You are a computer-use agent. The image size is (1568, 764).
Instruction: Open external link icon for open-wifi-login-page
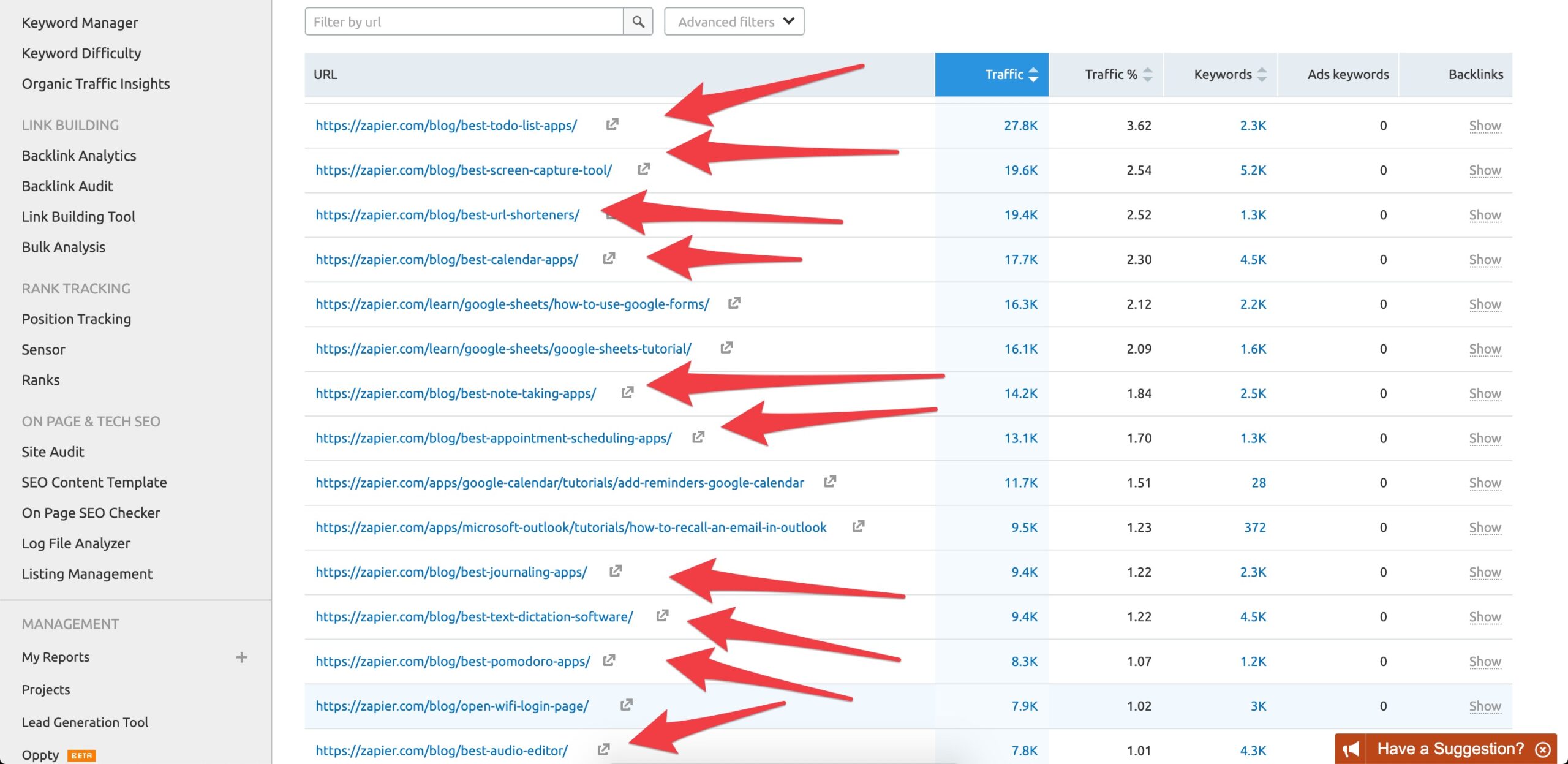[x=626, y=705]
